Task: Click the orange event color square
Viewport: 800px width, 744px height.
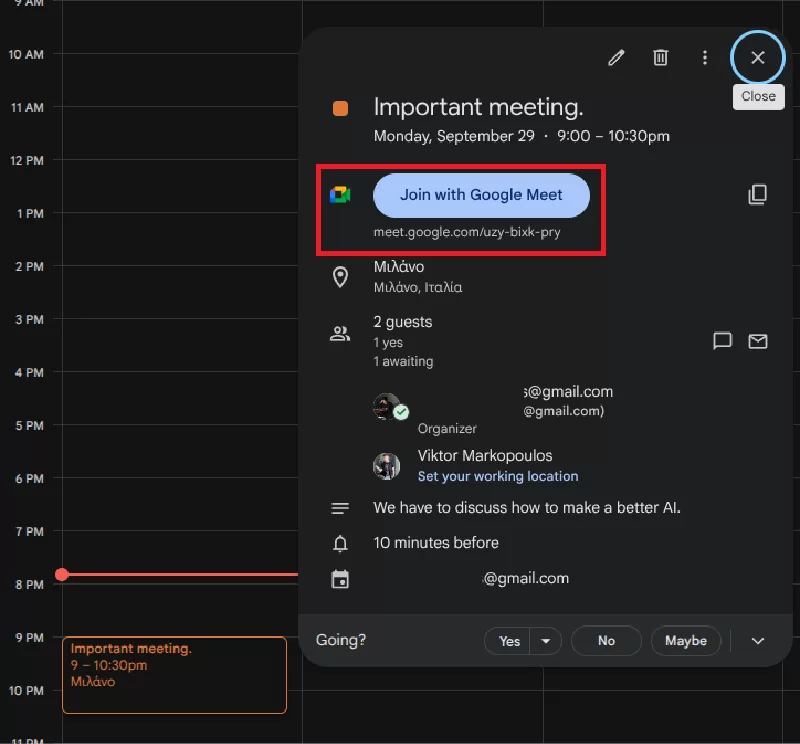Action: click(340, 108)
